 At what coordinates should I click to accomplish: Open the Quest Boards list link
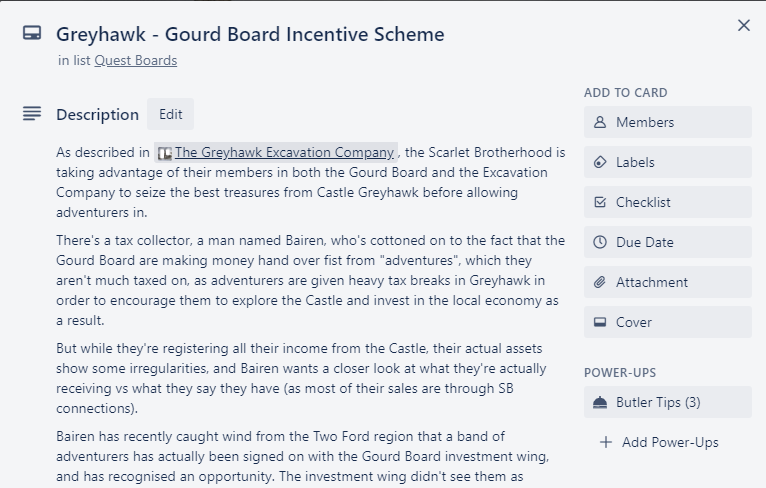[x=136, y=61]
